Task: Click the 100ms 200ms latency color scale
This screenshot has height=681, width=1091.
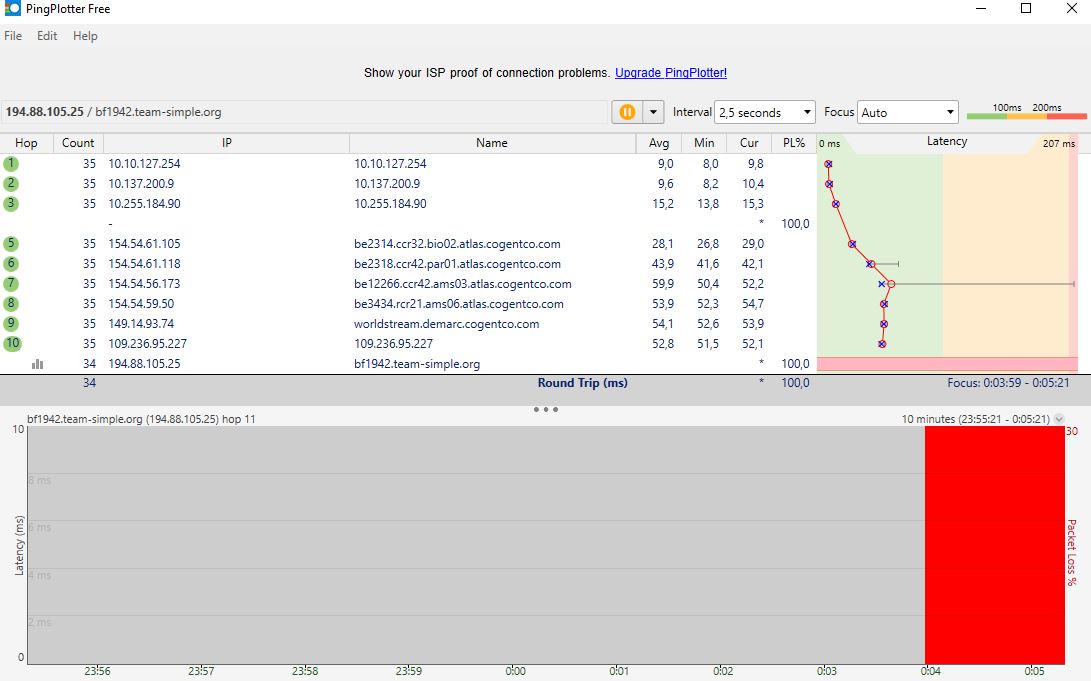Action: pos(1026,111)
